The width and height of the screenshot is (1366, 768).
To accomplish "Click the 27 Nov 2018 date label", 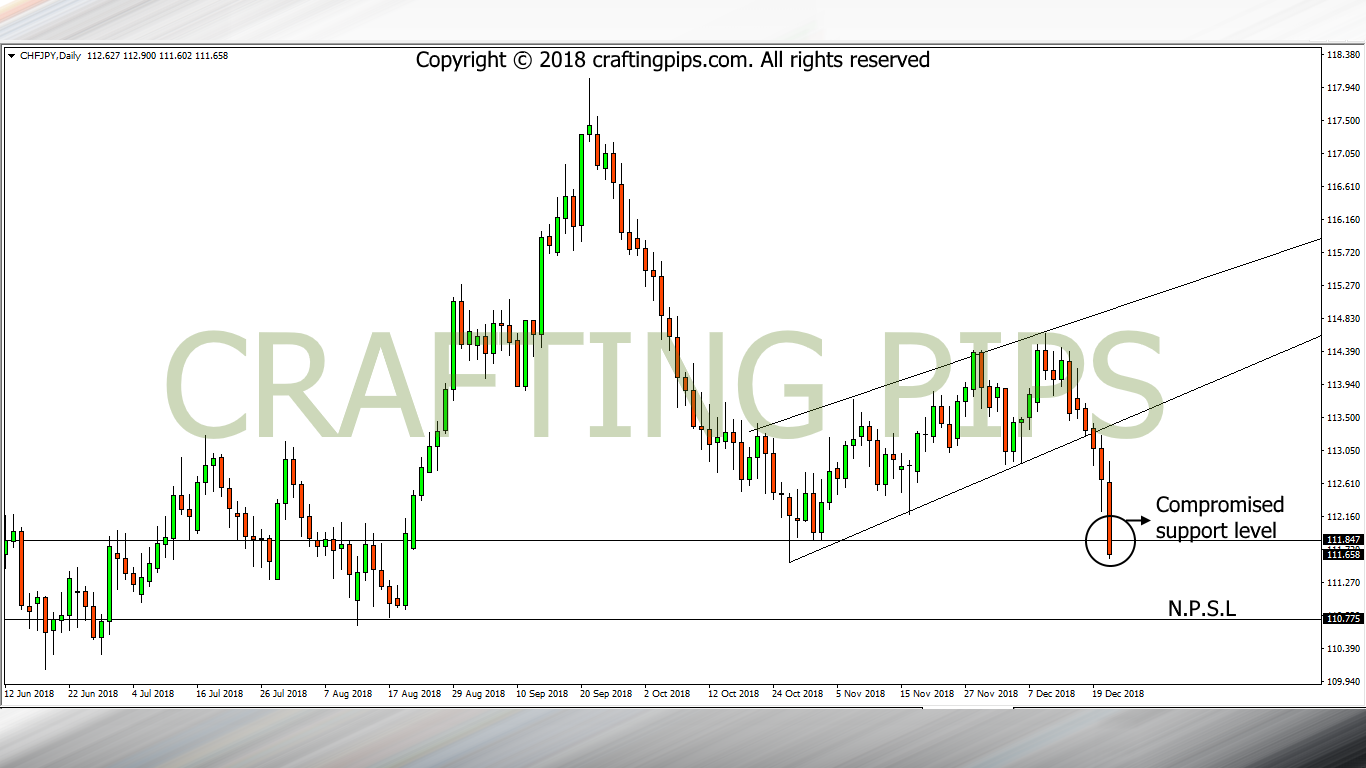I will pos(990,693).
